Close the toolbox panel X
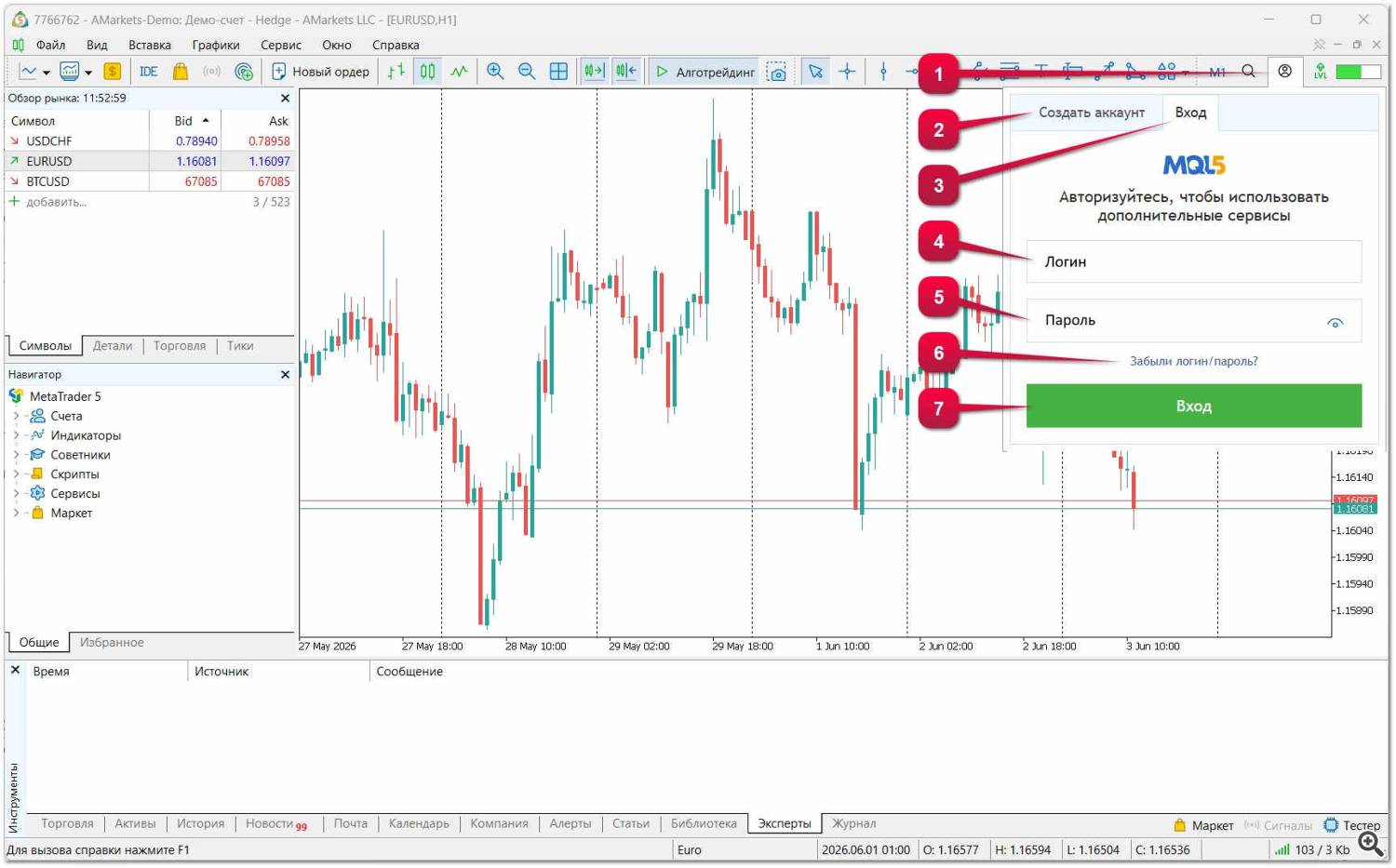Image resolution: width=1396 pixels, height=868 pixels. tap(15, 670)
